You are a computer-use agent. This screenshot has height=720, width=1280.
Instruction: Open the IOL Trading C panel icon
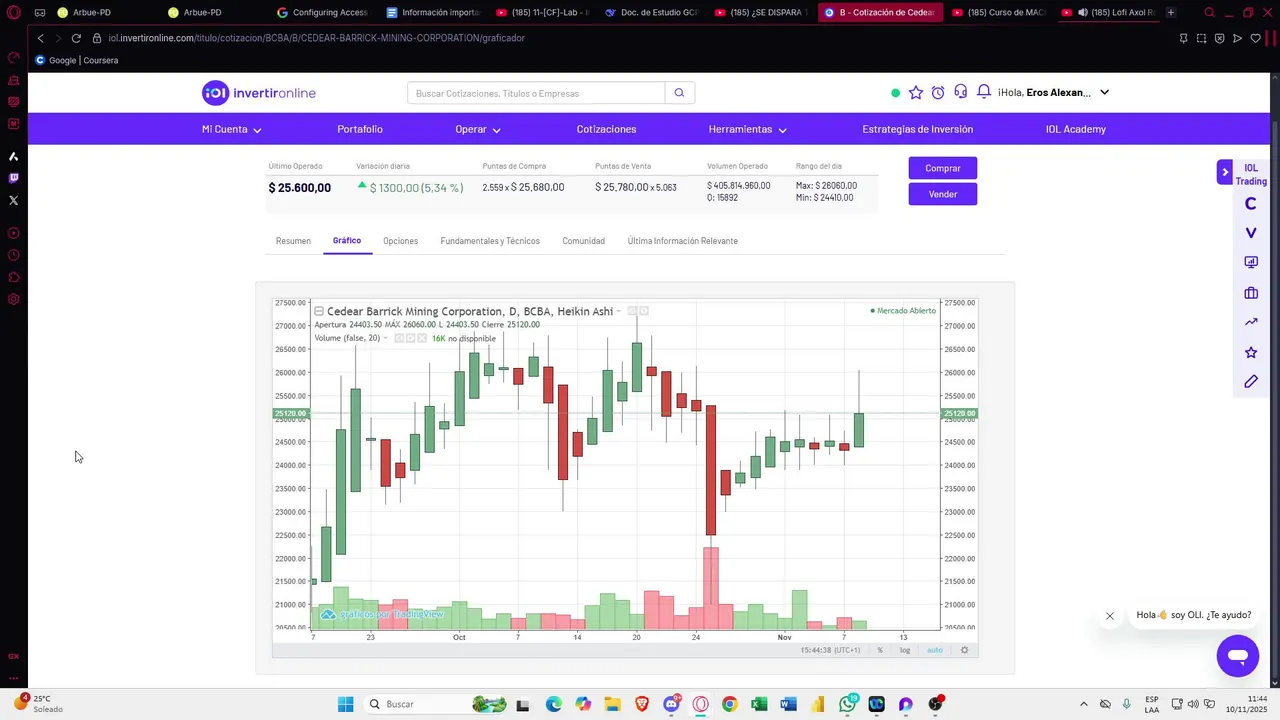pyautogui.click(x=1250, y=204)
